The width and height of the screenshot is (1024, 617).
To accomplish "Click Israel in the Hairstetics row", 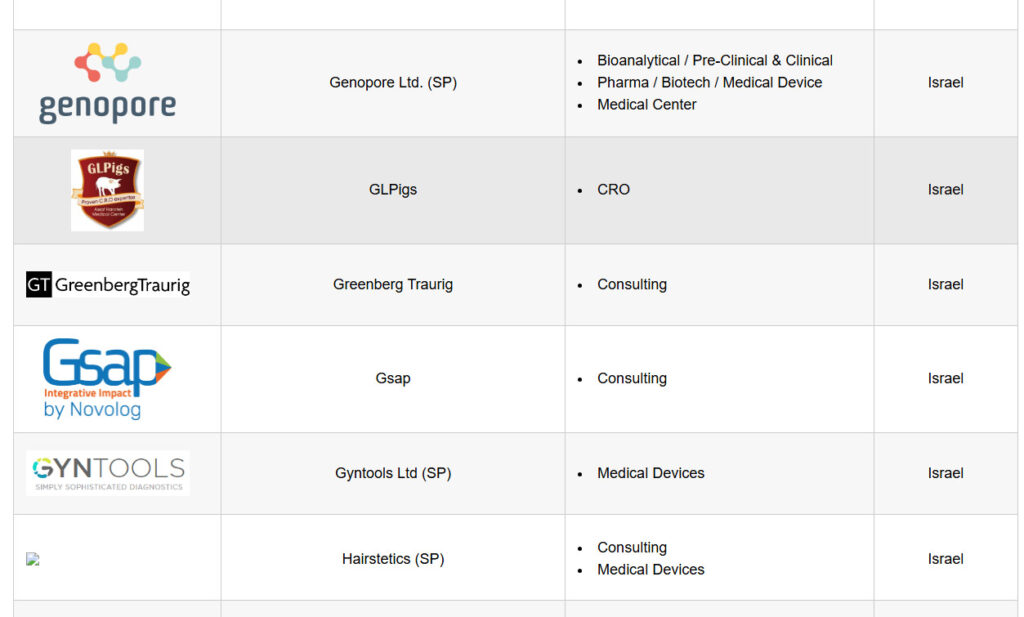I will (x=946, y=559).
